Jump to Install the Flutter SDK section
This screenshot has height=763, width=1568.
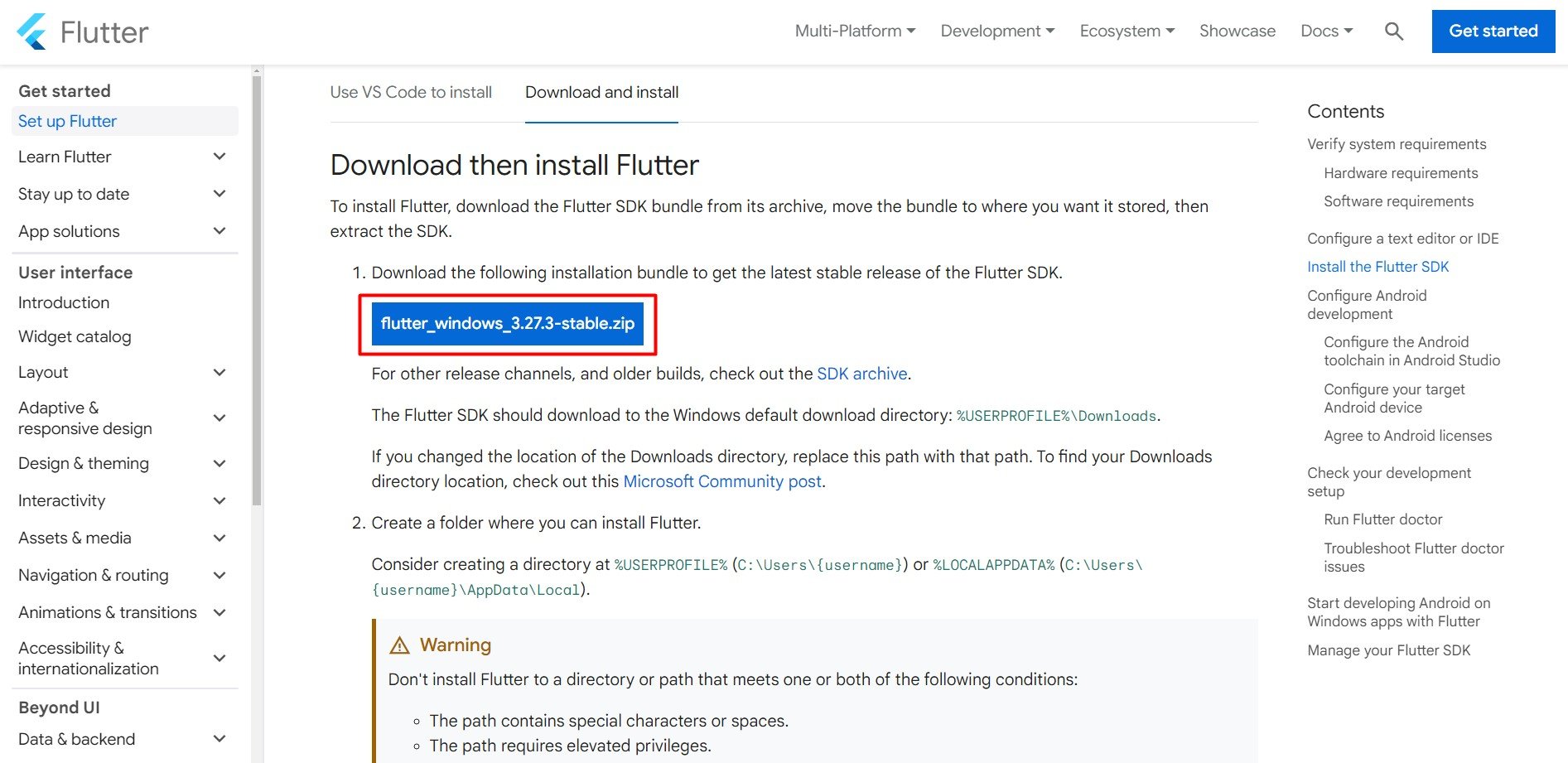click(x=1378, y=267)
